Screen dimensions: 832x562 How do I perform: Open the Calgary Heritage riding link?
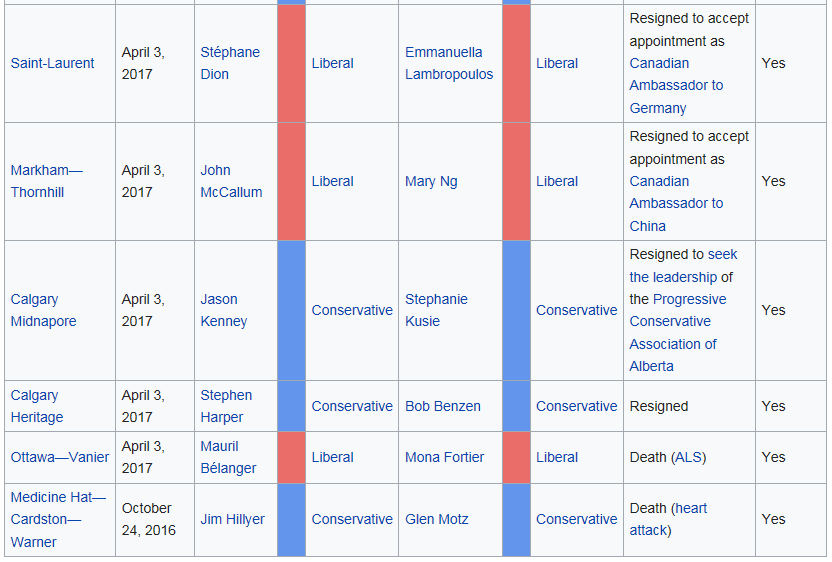point(36,406)
